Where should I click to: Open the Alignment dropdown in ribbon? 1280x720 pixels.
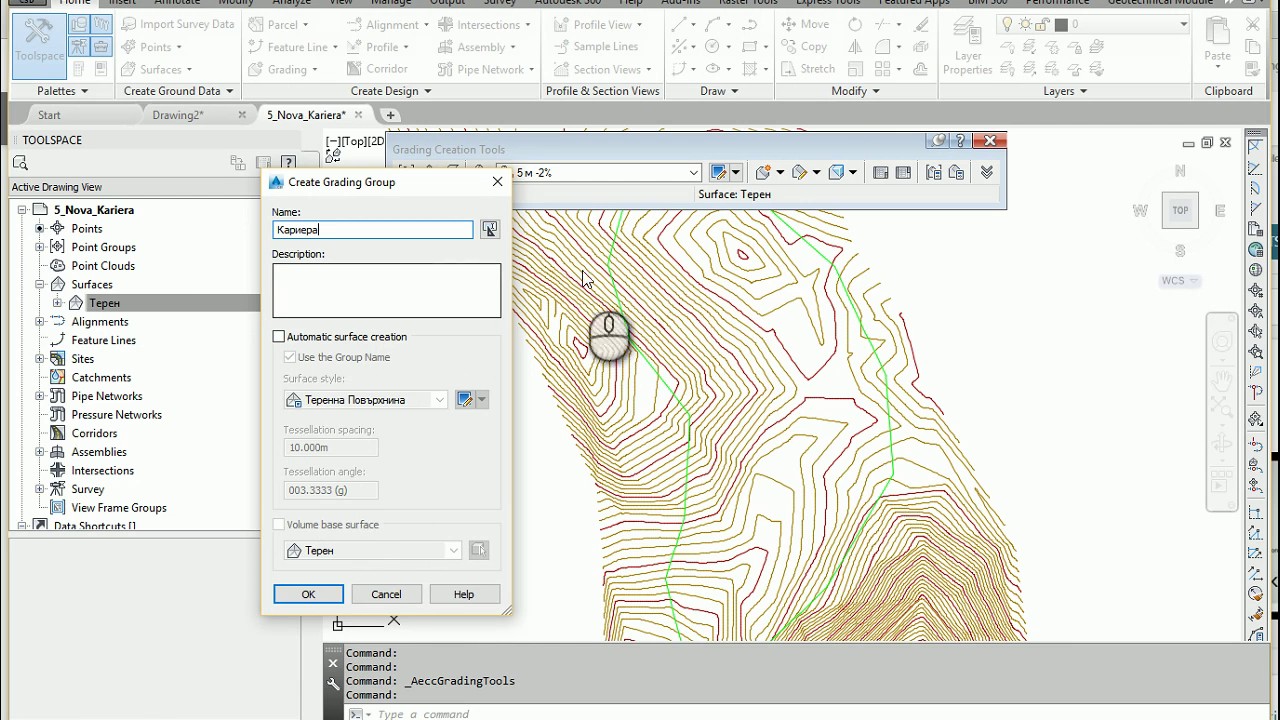coord(388,24)
